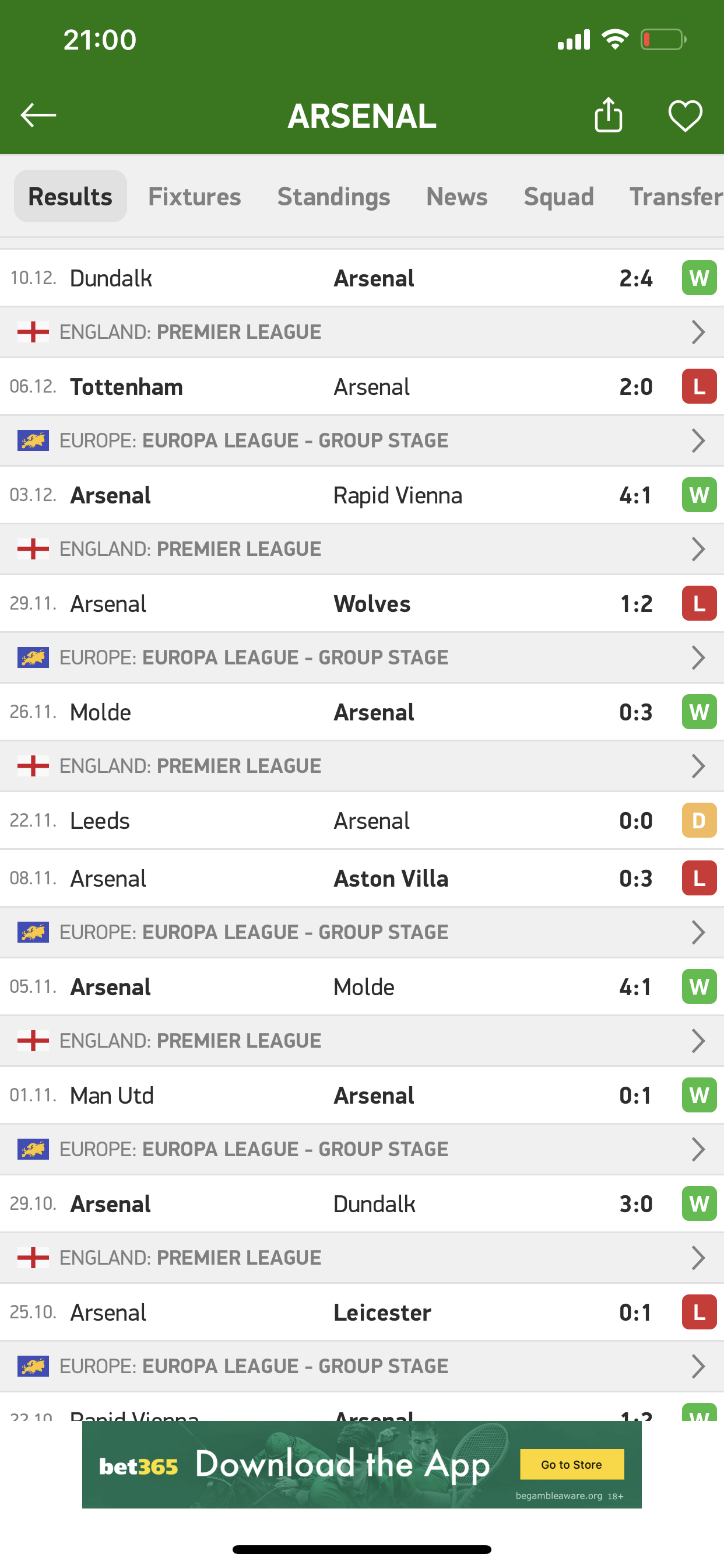724x1568 pixels.
Task: Select the Squad tab
Action: pos(558,197)
